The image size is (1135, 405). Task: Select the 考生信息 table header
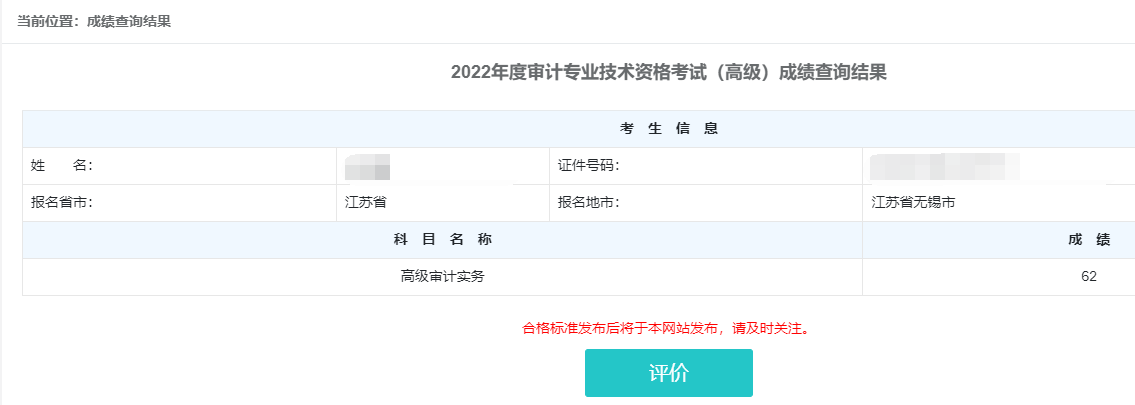[669, 129]
